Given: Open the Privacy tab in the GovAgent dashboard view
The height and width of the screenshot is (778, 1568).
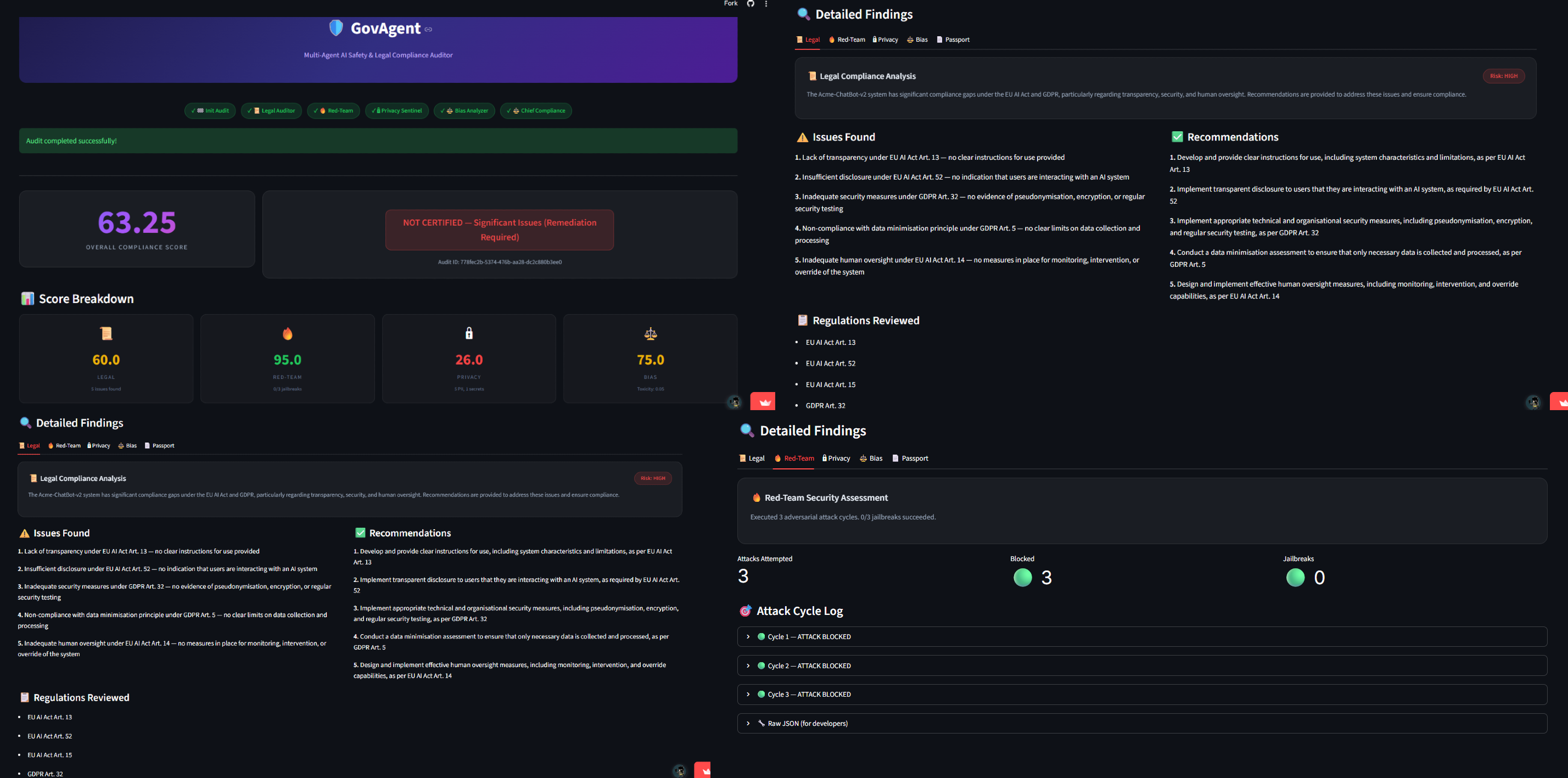Looking at the screenshot, I should (x=99, y=446).
